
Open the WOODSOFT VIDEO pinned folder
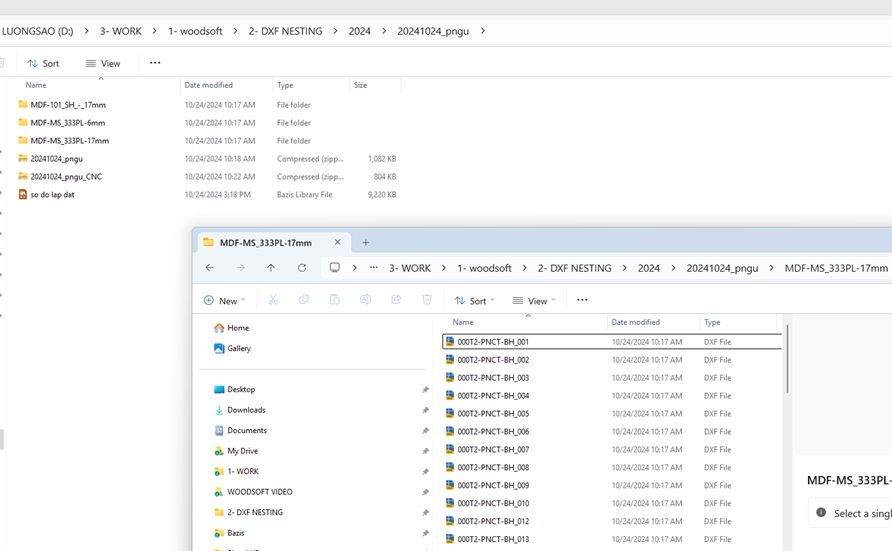click(x=259, y=492)
